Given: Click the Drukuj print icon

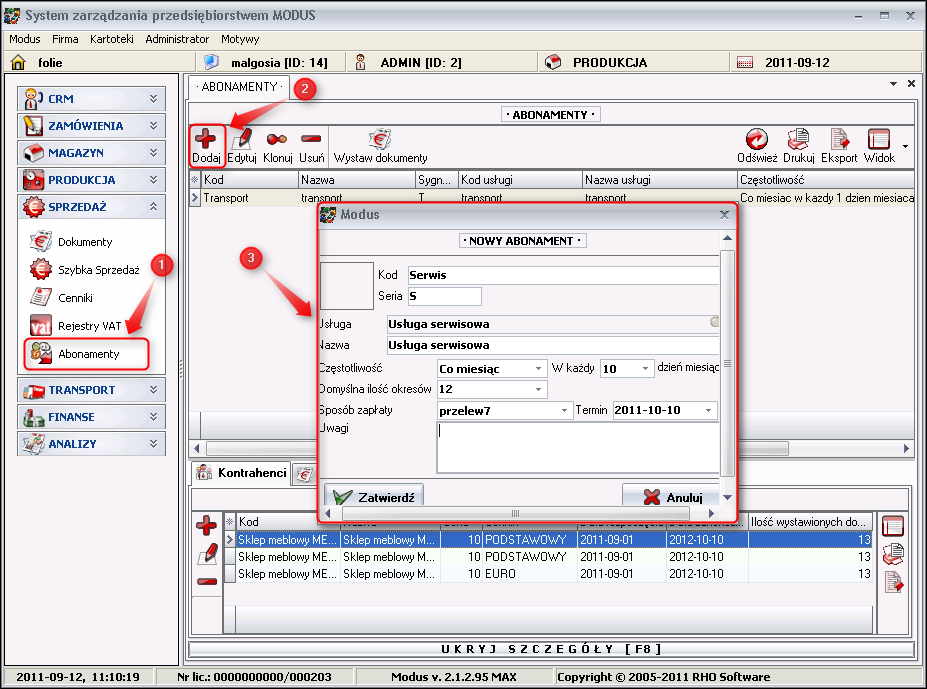Looking at the screenshot, I should pos(799,141).
